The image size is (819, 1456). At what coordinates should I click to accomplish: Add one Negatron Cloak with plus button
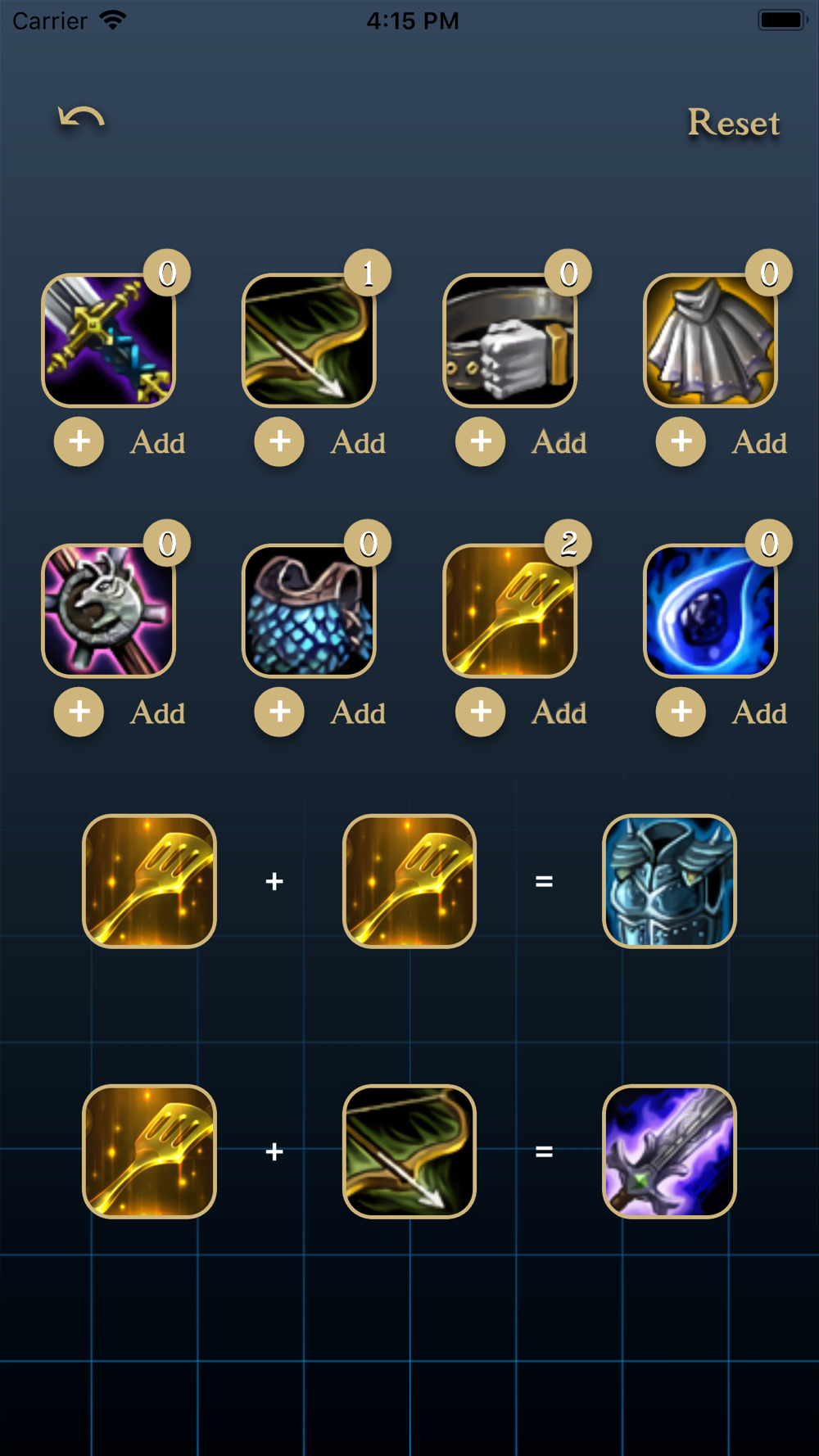pyautogui.click(x=681, y=441)
